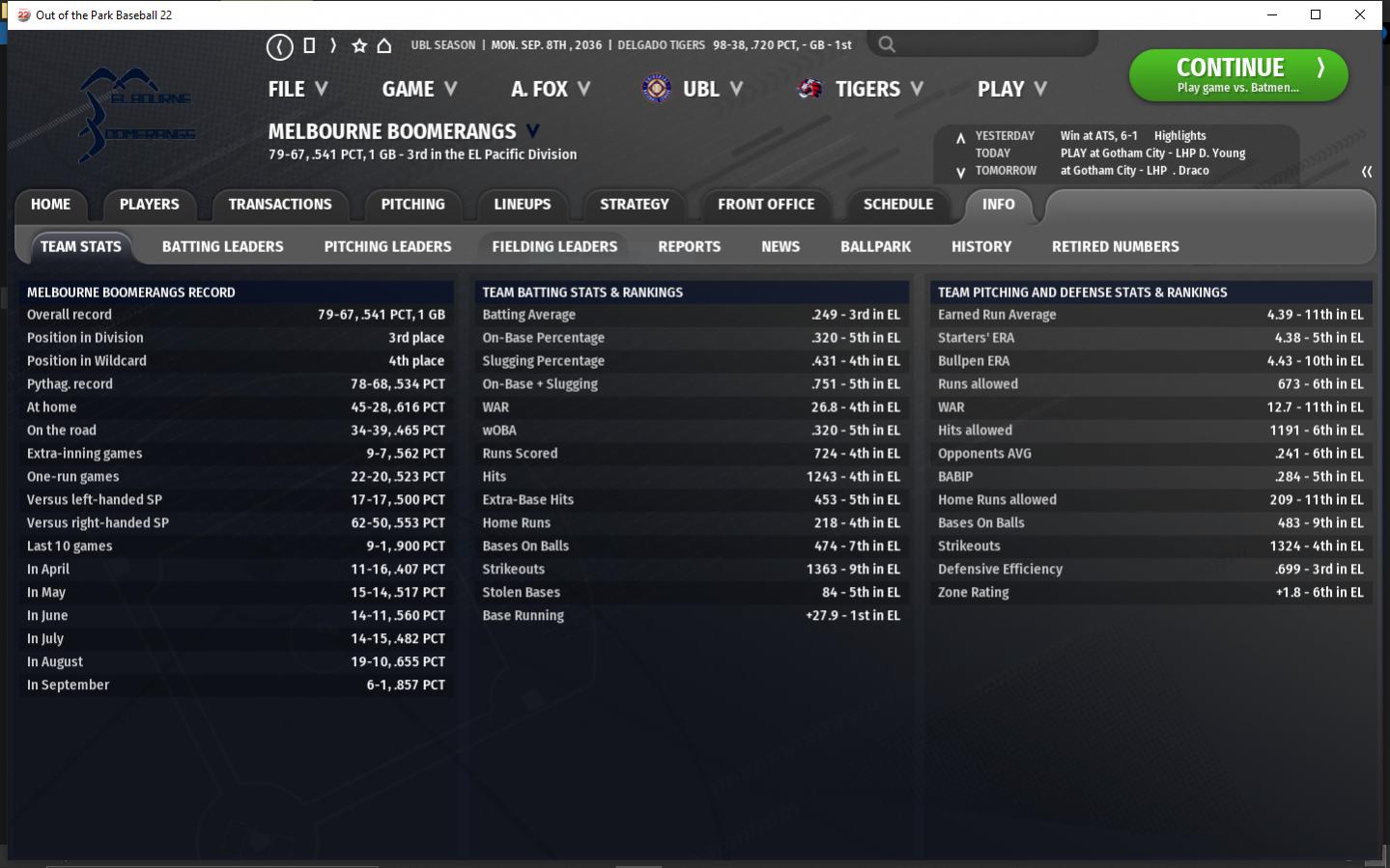Click the 'Batting Average' row label

529,315
